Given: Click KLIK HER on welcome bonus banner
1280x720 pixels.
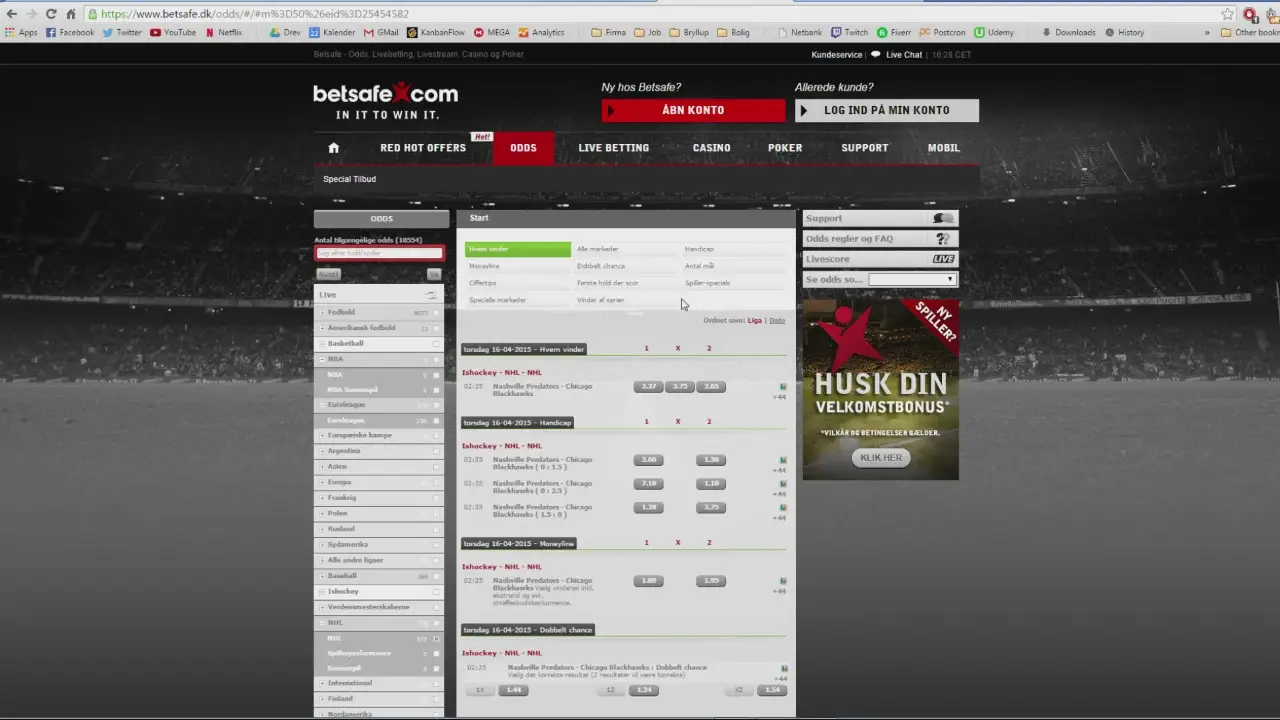Looking at the screenshot, I should point(881,458).
